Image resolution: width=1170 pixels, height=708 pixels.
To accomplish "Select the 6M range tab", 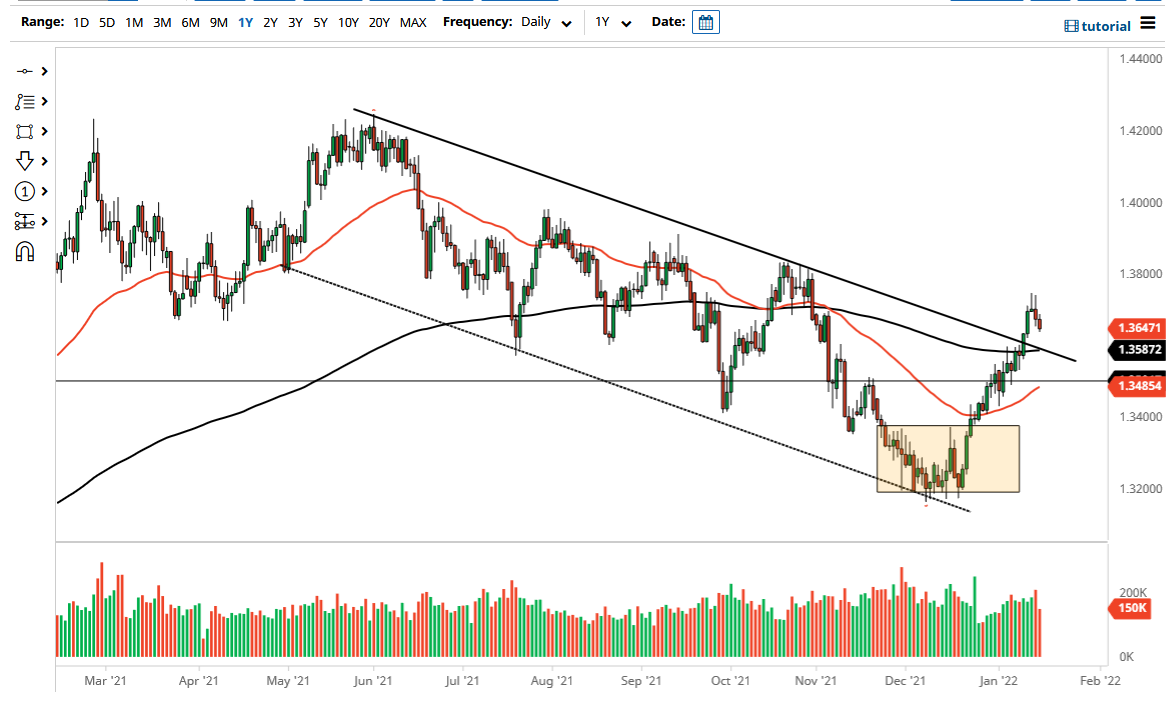I will 190,22.
